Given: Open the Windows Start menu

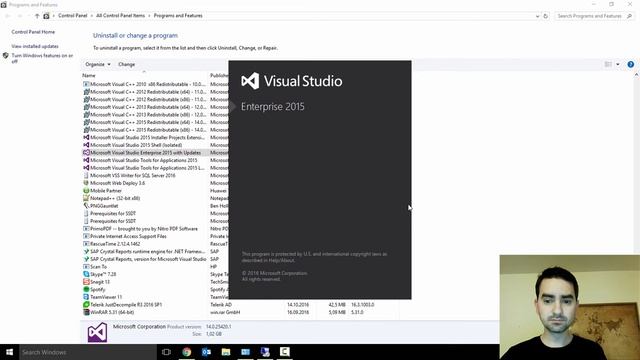Looking at the screenshot, I should 9,352.
